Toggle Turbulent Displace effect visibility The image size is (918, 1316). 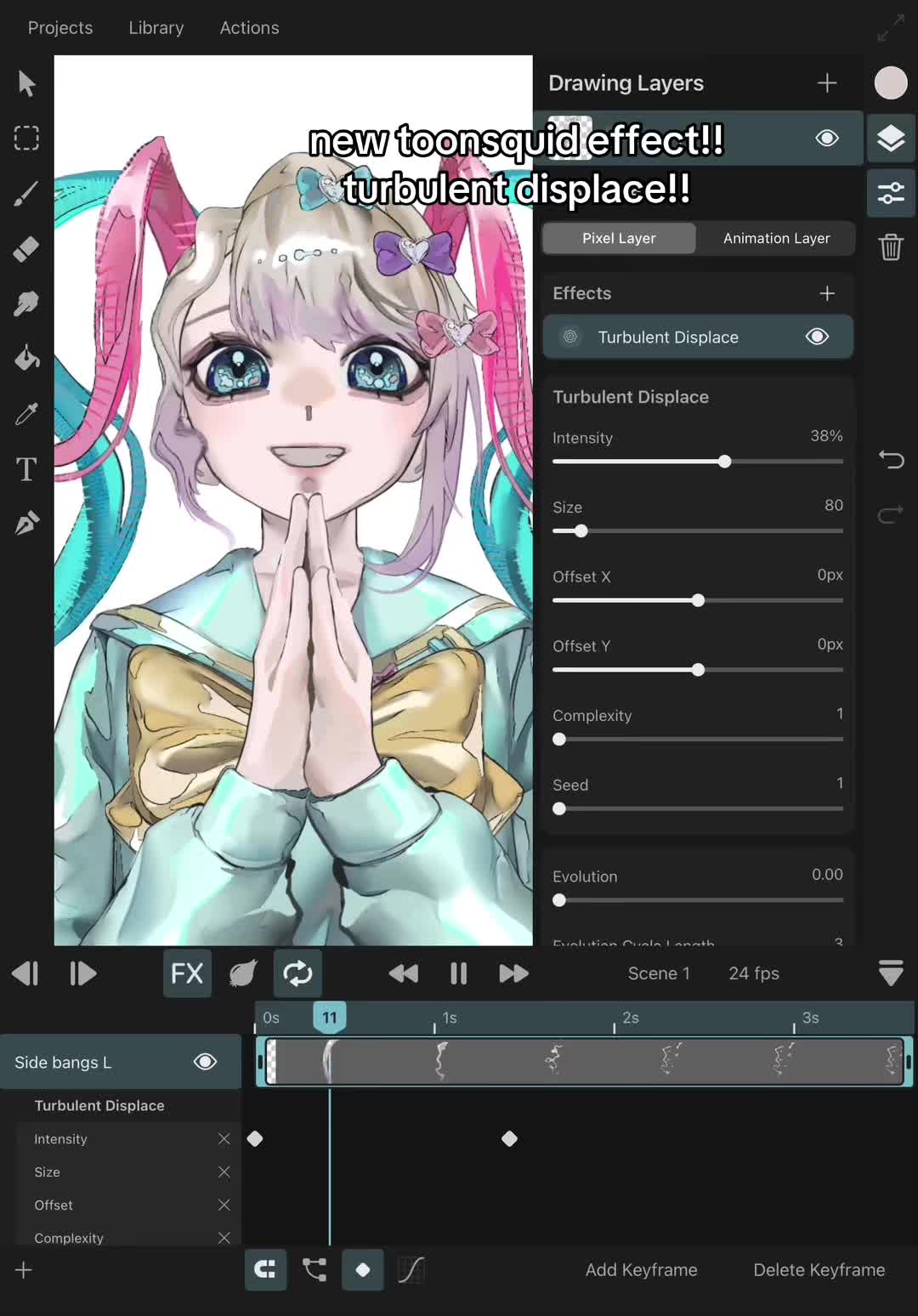click(818, 337)
